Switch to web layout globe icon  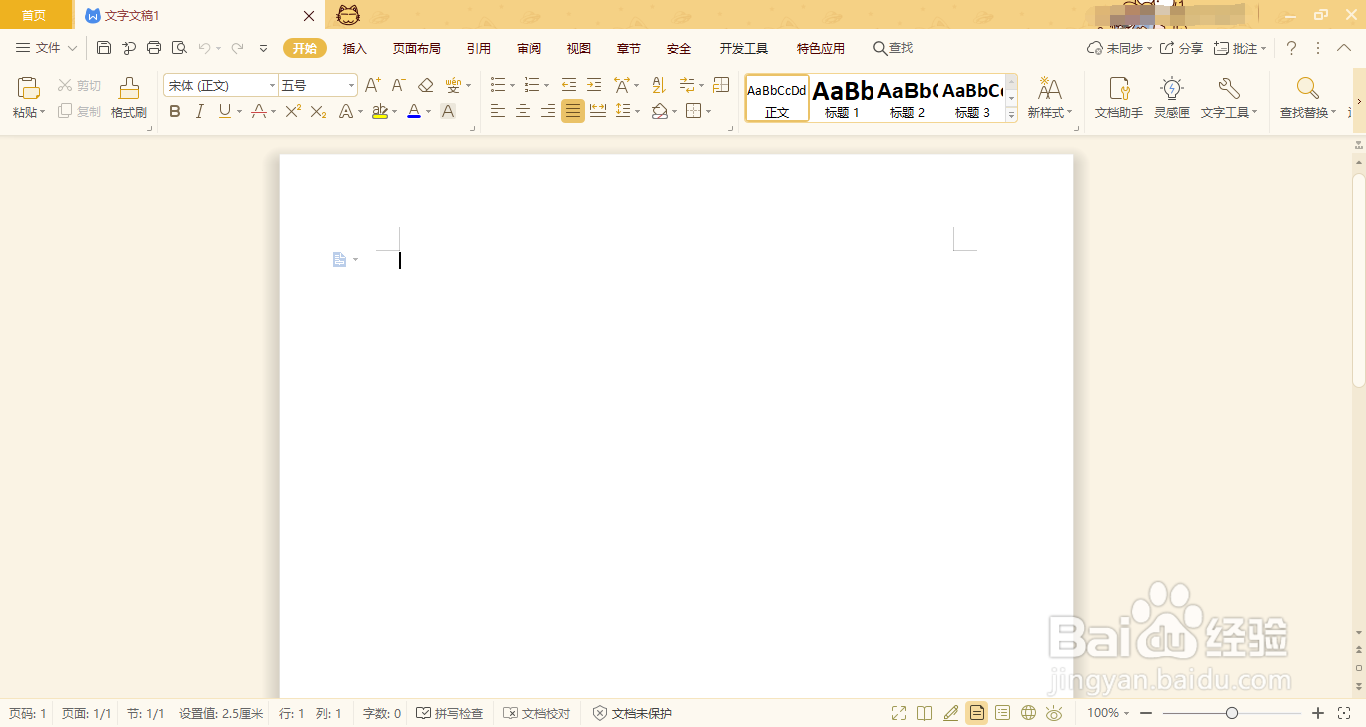click(x=1028, y=713)
